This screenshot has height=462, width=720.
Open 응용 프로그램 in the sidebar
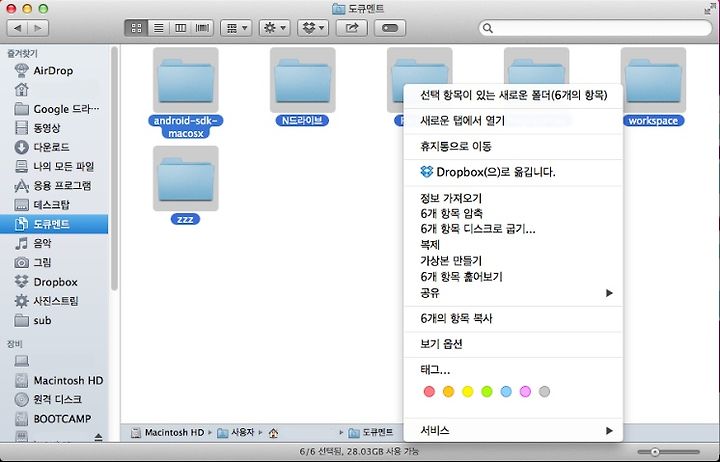click(54, 186)
